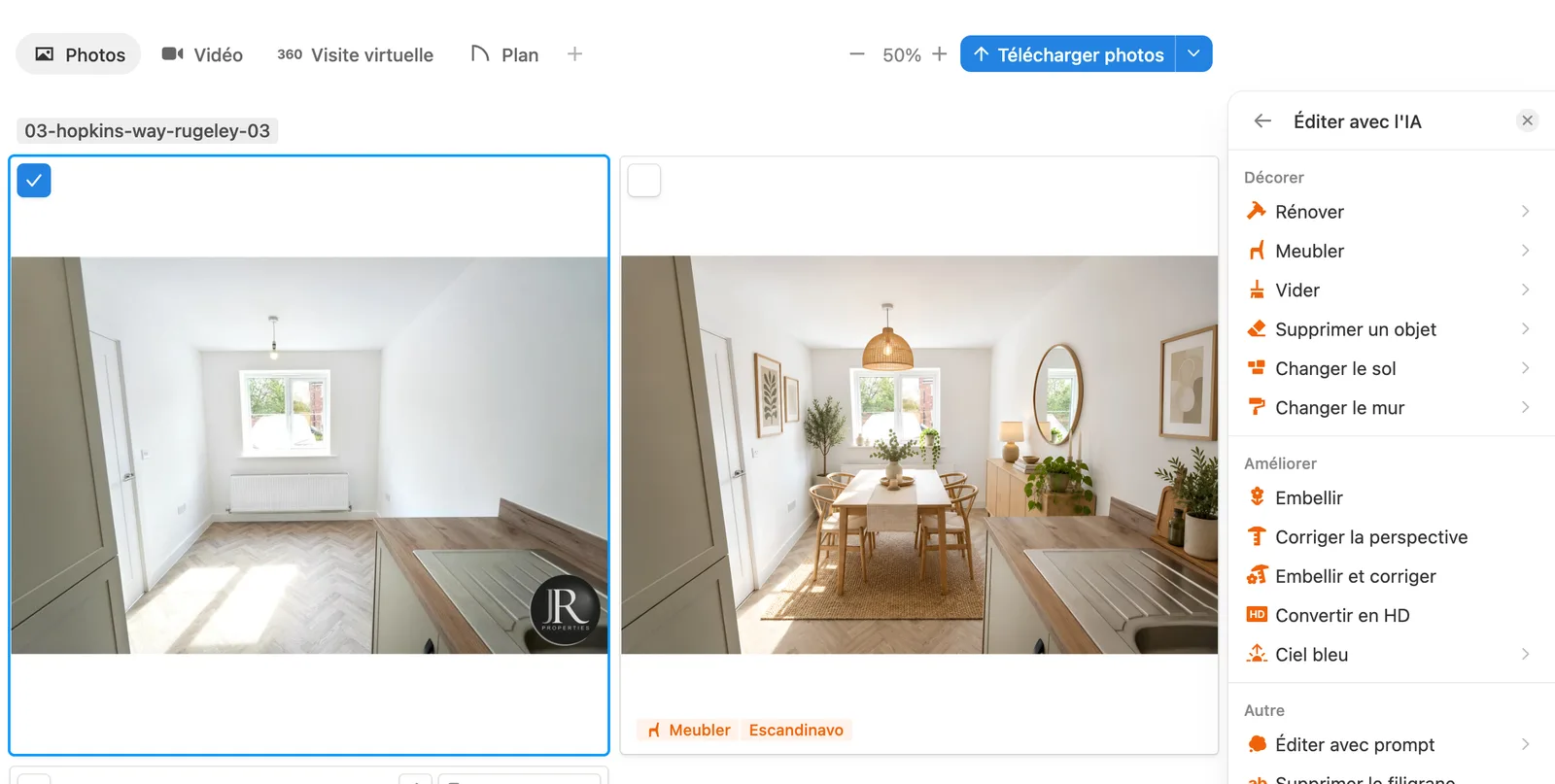Image resolution: width=1555 pixels, height=784 pixels.
Task: Expand the Ciel bleu chevron
Action: click(x=1525, y=654)
